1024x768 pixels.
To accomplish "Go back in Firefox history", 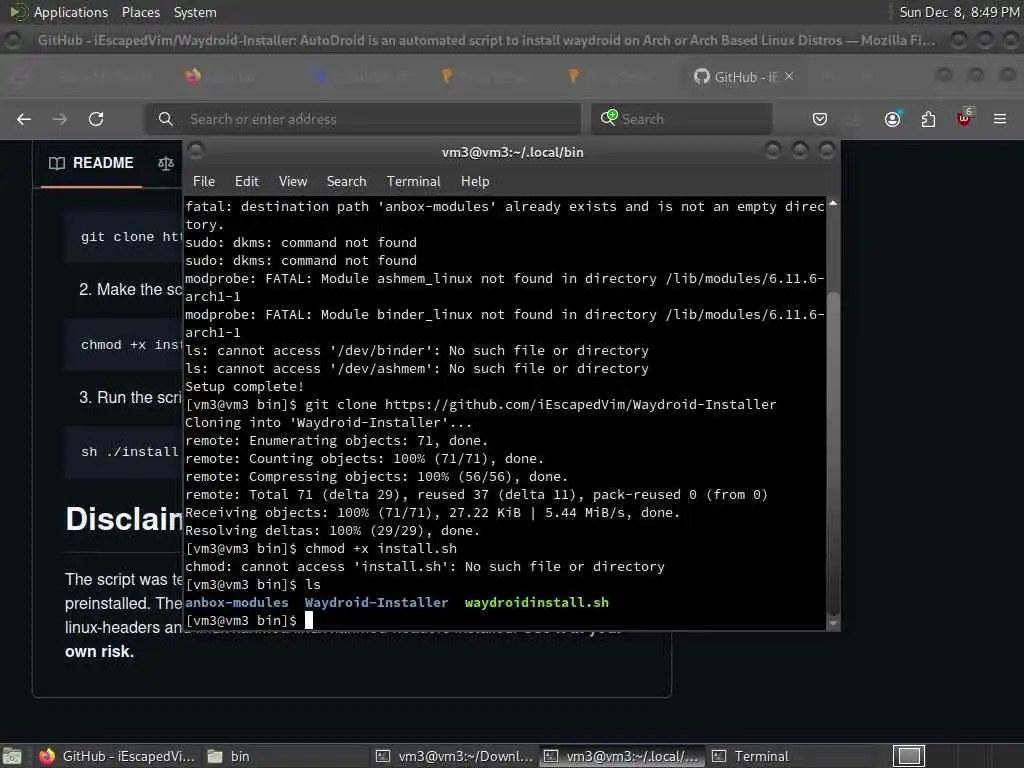I will tap(24, 119).
